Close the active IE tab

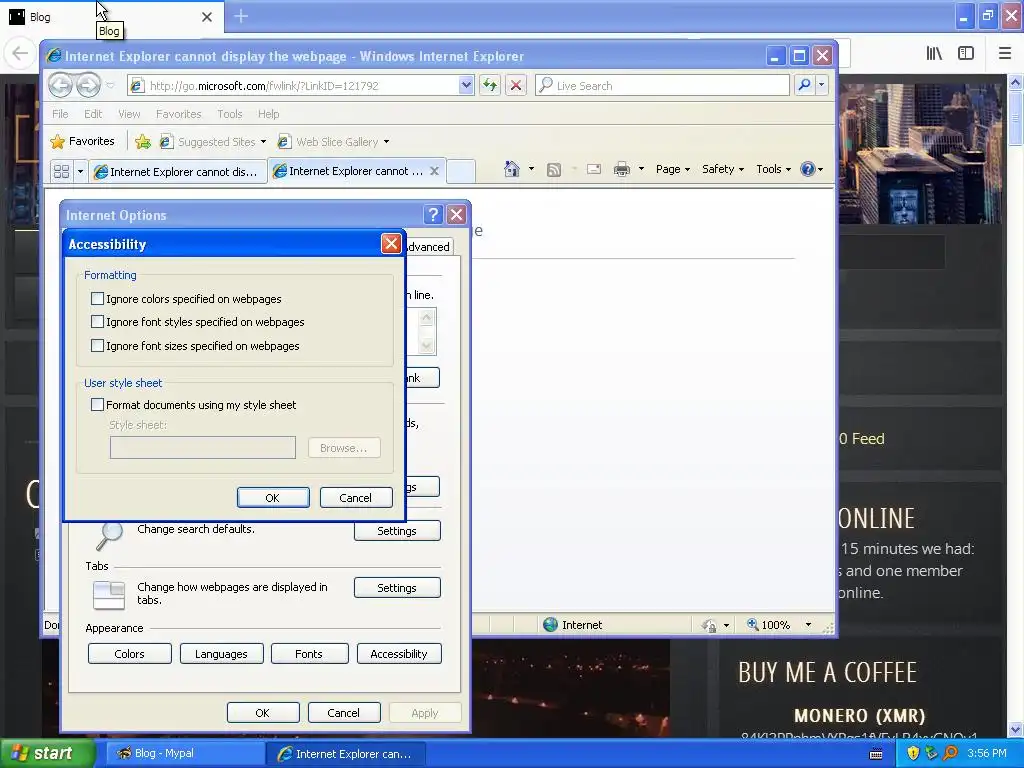pos(434,170)
